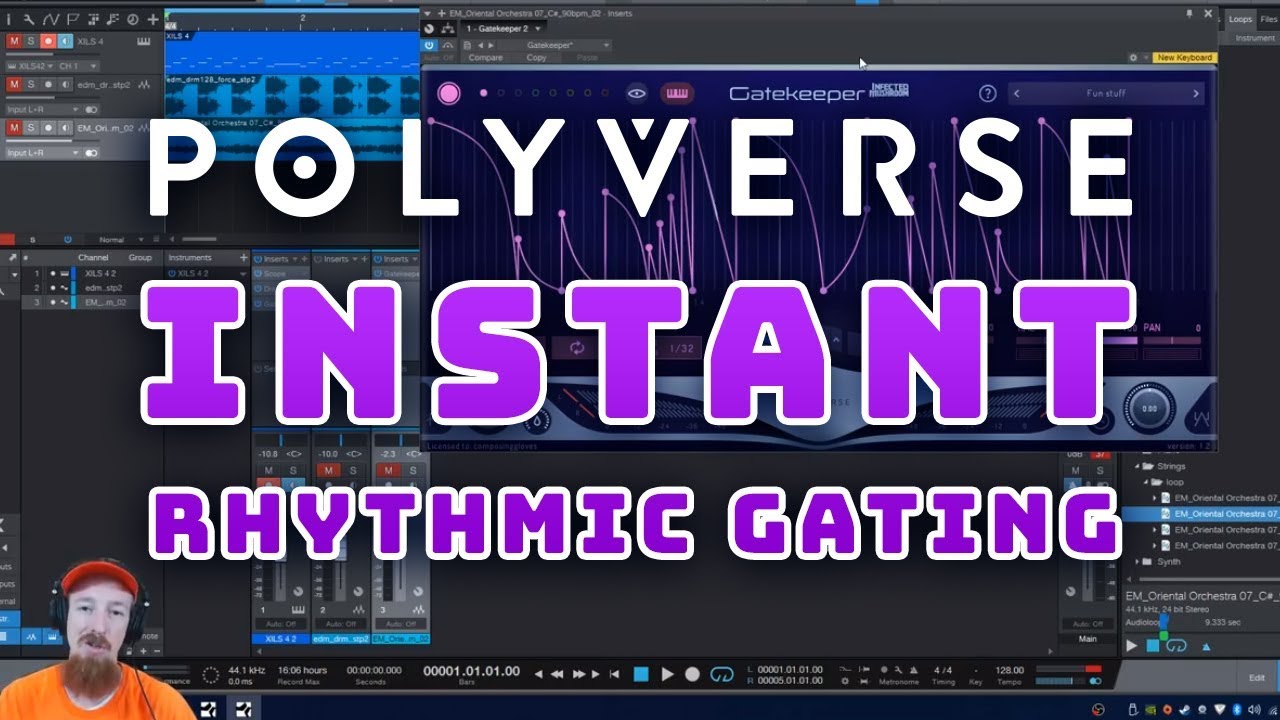Toggle the Loop button in transport

coord(721,675)
